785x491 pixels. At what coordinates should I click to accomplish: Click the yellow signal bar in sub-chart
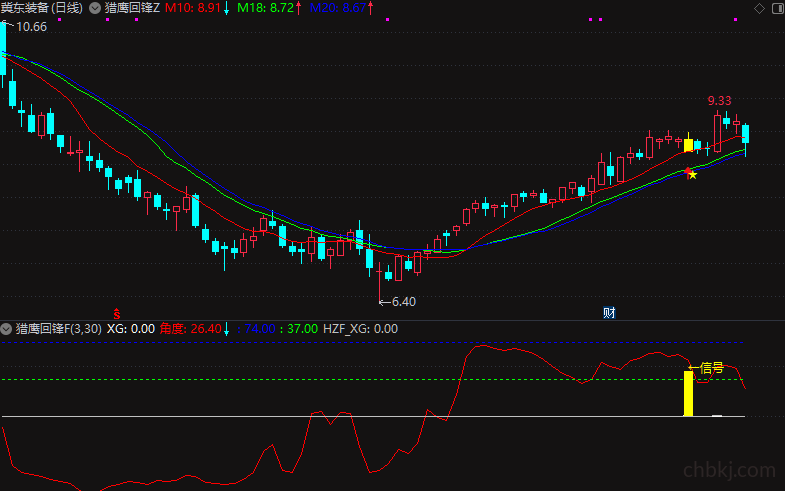(688, 393)
